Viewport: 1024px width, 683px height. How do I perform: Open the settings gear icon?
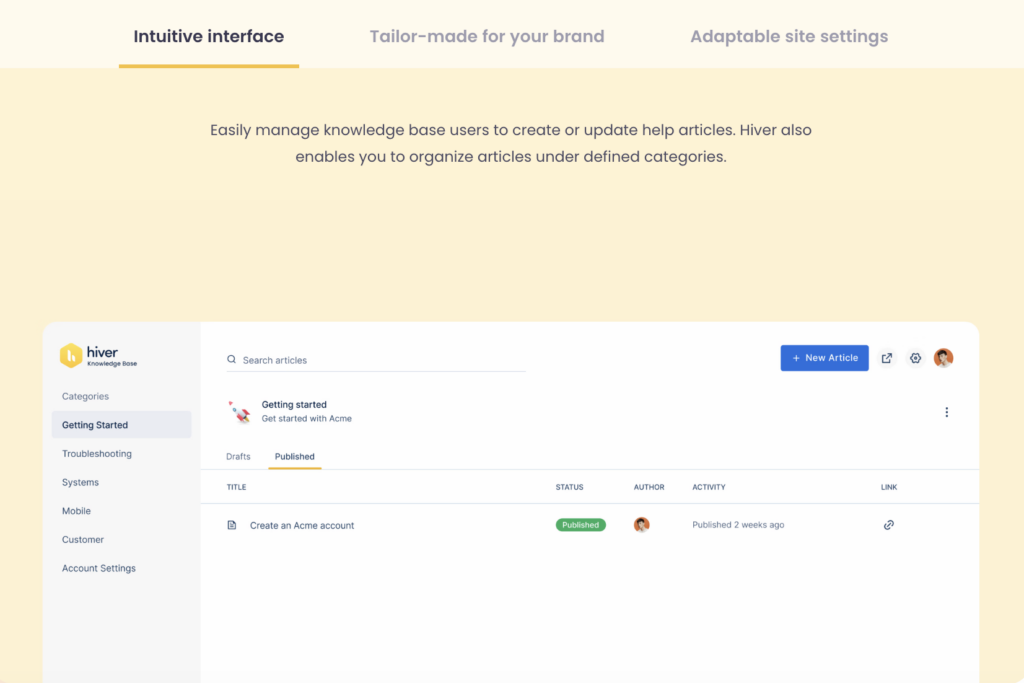click(915, 358)
